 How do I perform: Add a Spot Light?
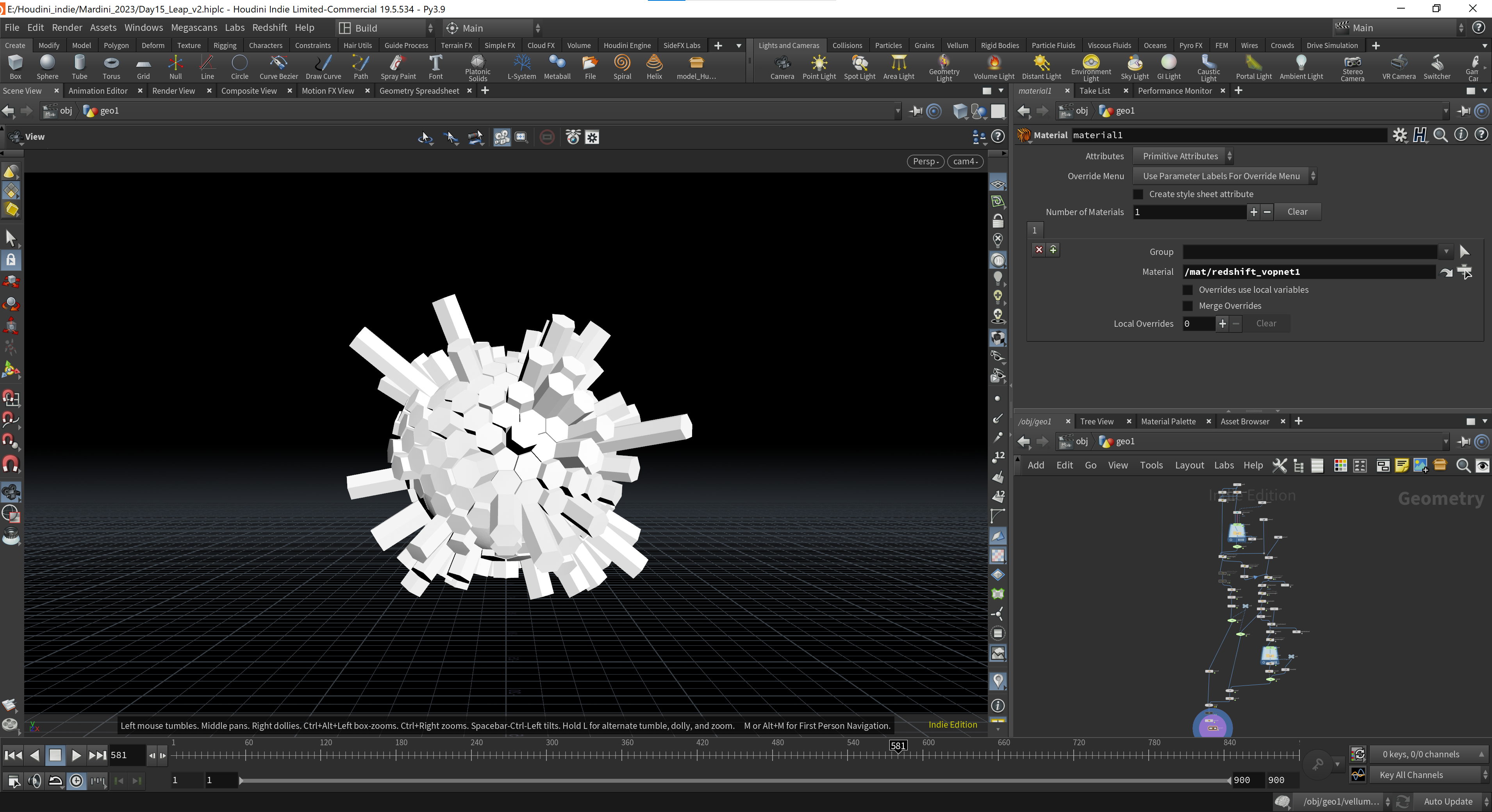click(860, 67)
